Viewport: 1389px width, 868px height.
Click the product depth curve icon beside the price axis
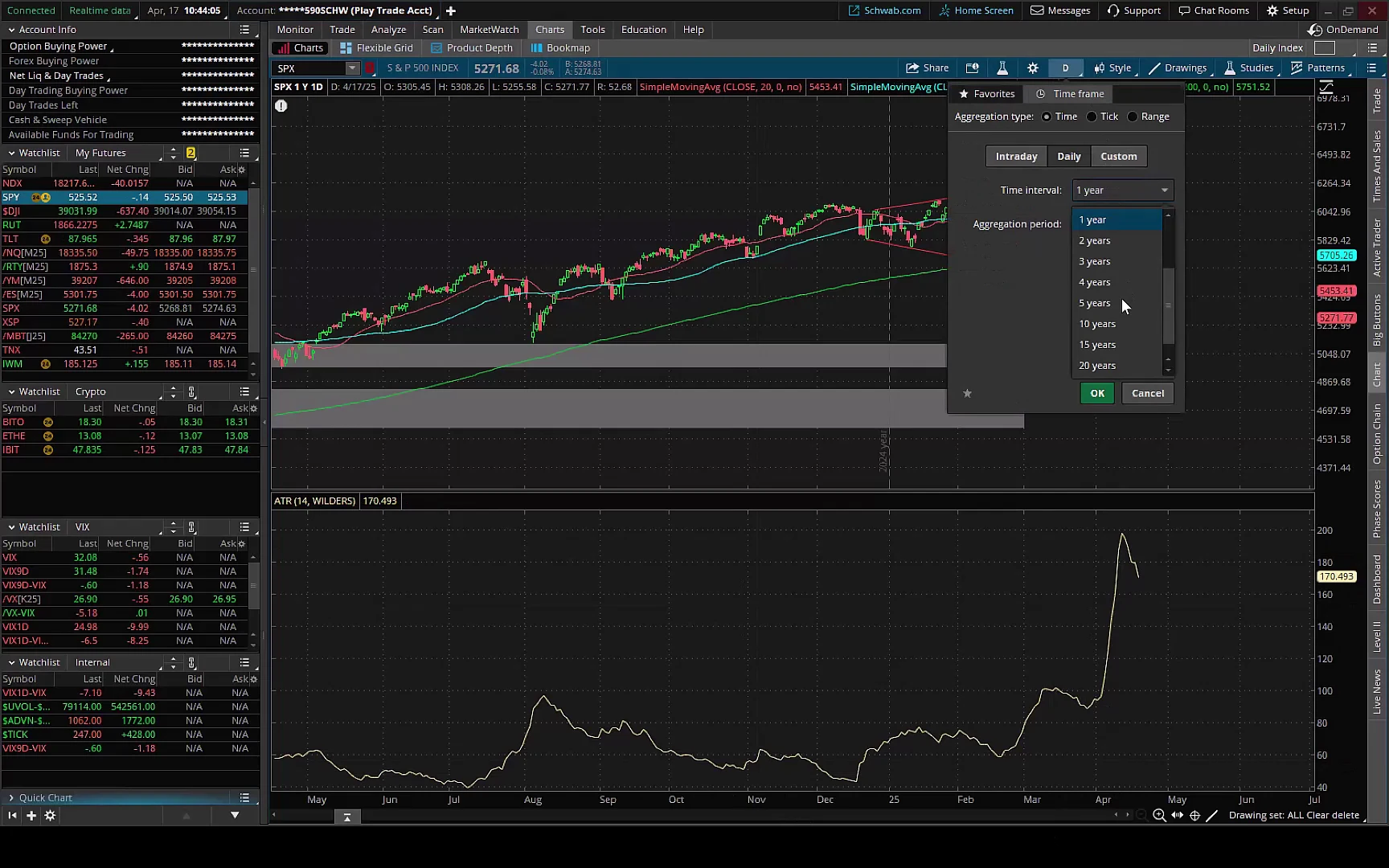1326,87
